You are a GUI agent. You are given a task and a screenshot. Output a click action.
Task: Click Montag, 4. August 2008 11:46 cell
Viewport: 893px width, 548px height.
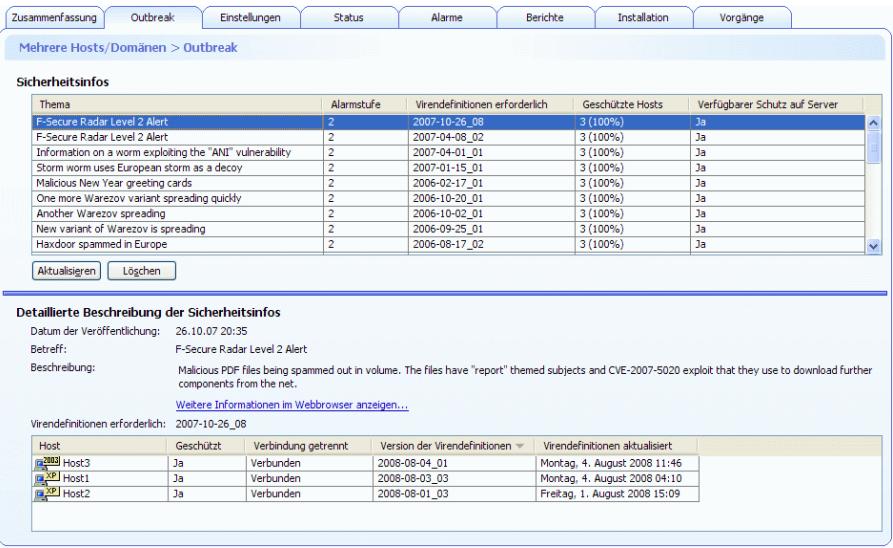(x=617, y=463)
